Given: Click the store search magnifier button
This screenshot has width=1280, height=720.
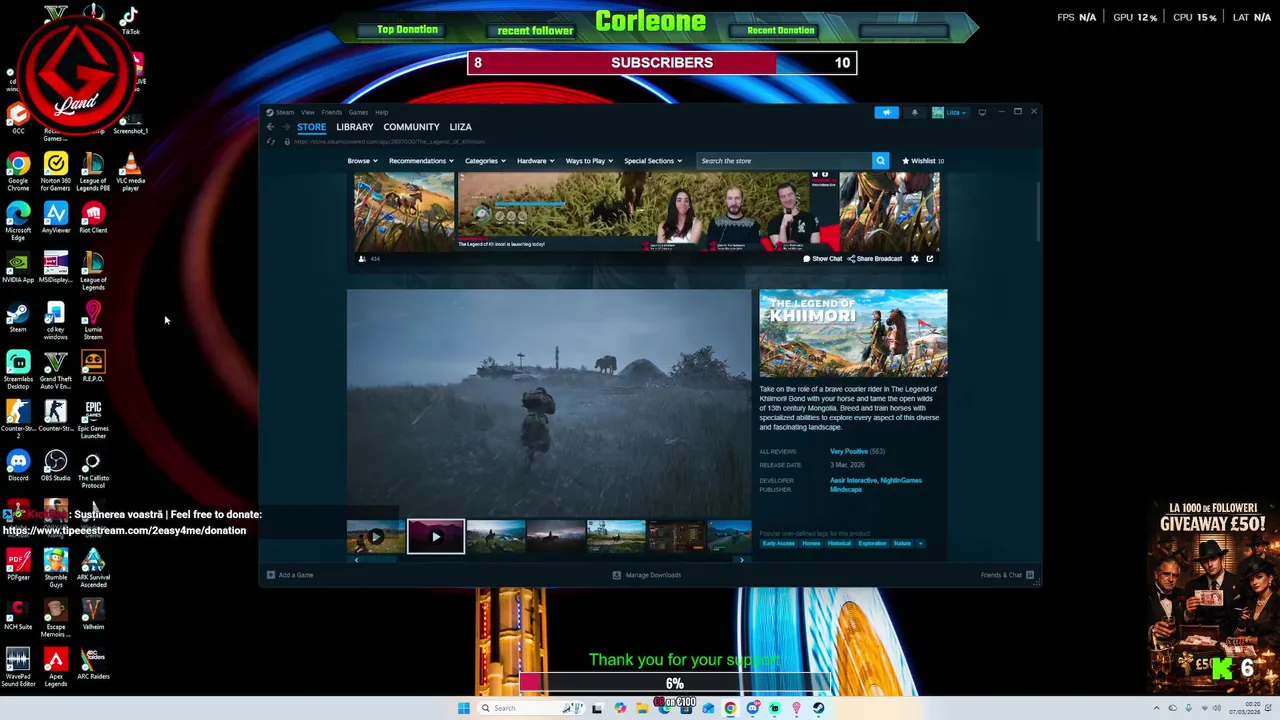Looking at the screenshot, I should [x=880, y=160].
